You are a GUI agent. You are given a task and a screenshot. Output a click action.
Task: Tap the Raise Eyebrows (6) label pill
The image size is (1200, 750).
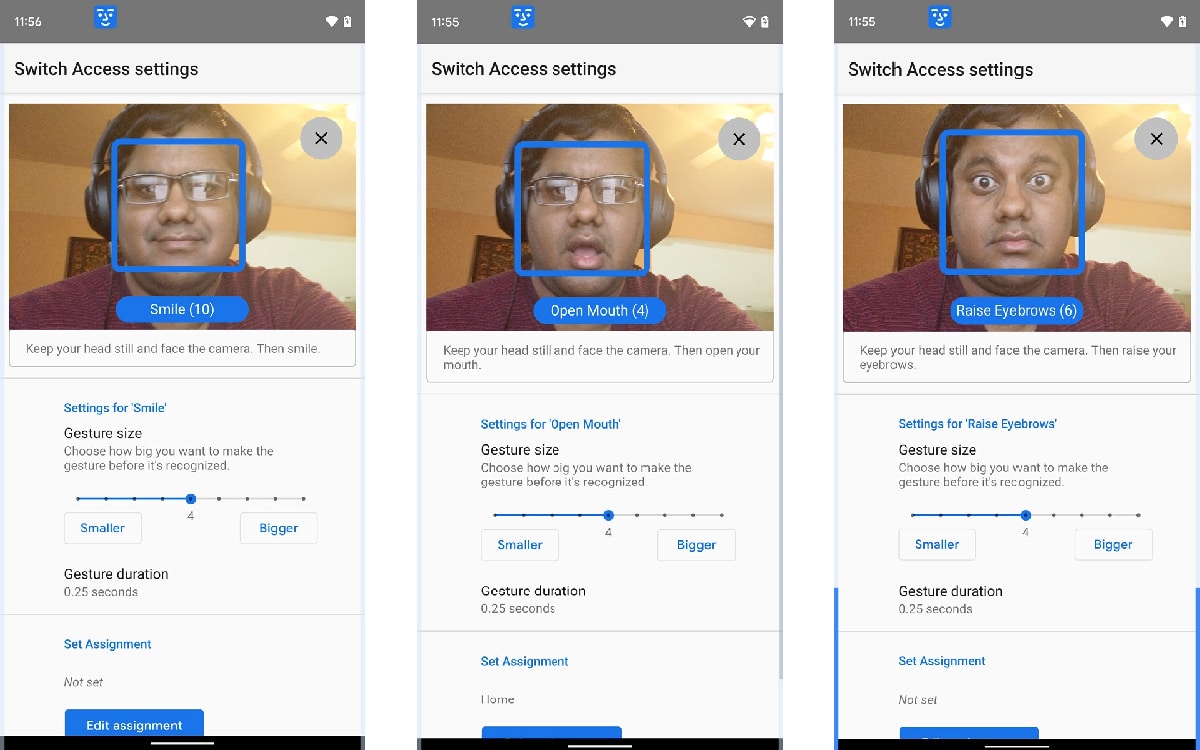click(x=1016, y=311)
